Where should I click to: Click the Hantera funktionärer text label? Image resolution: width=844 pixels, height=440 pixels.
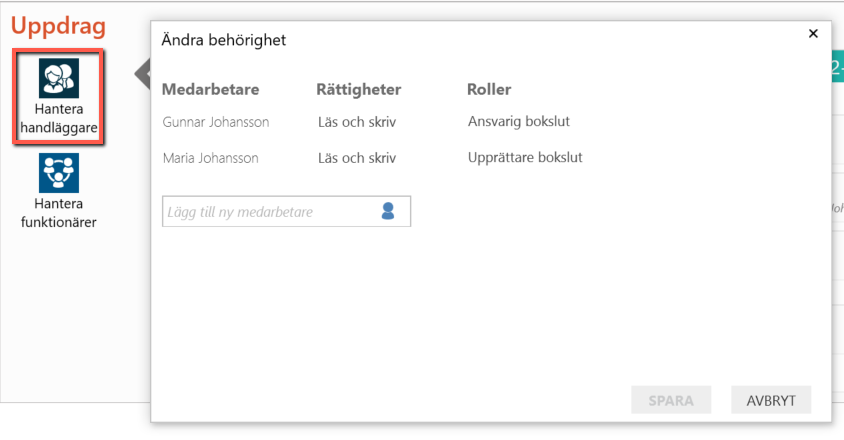click(59, 213)
